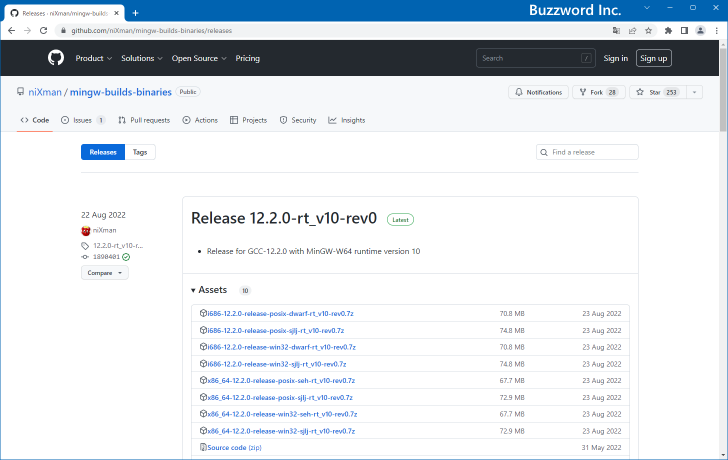
Task: Star the repository
Action: (658, 92)
